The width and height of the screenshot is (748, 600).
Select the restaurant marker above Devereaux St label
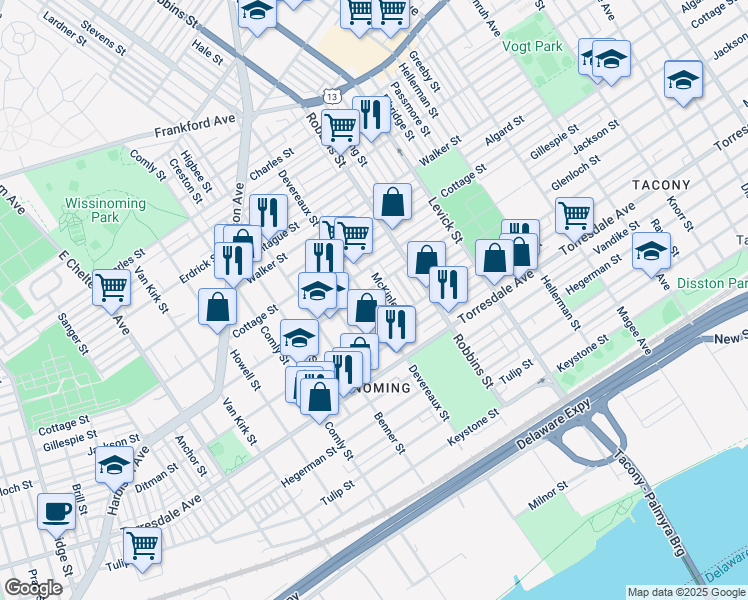point(396,326)
